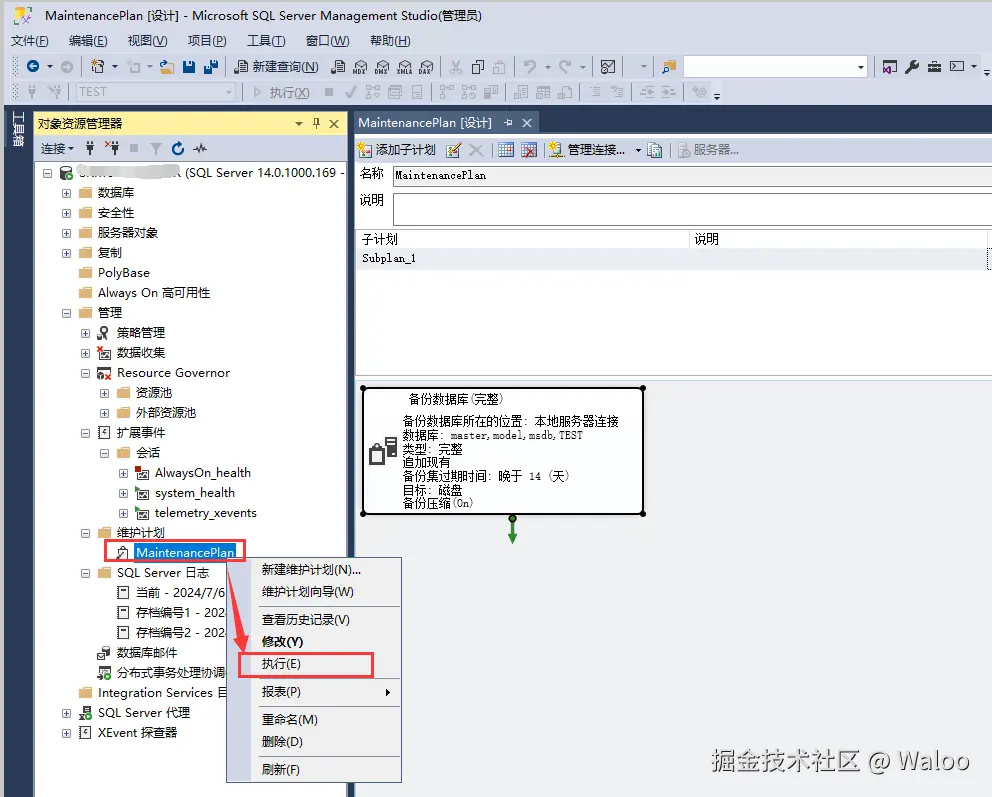Open the 工具(T) menu
The width and height of the screenshot is (992, 797).
(x=266, y=40)
